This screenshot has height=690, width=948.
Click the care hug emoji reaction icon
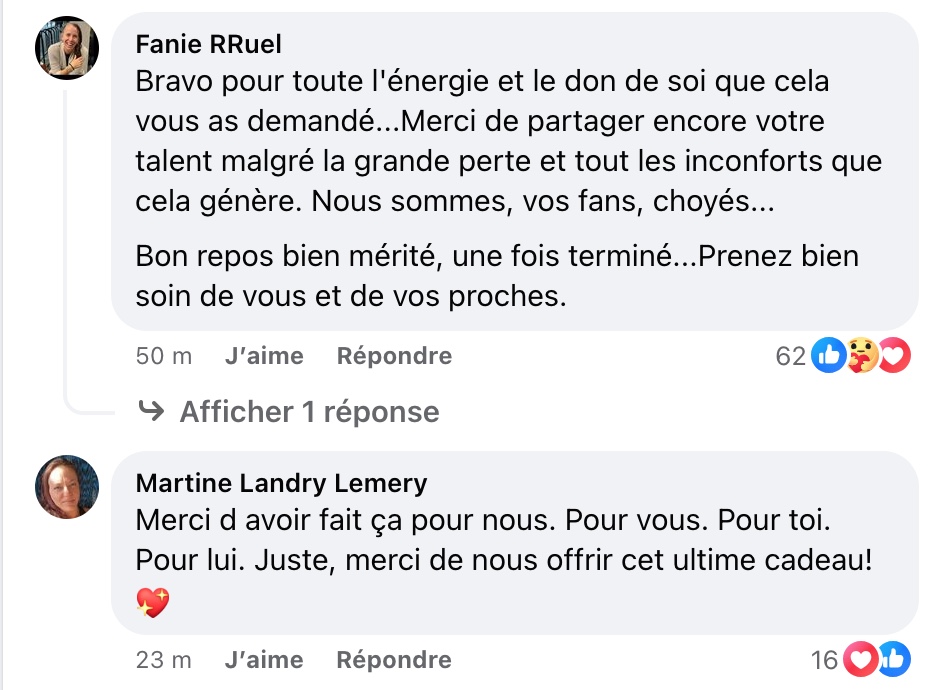point(862,355)
